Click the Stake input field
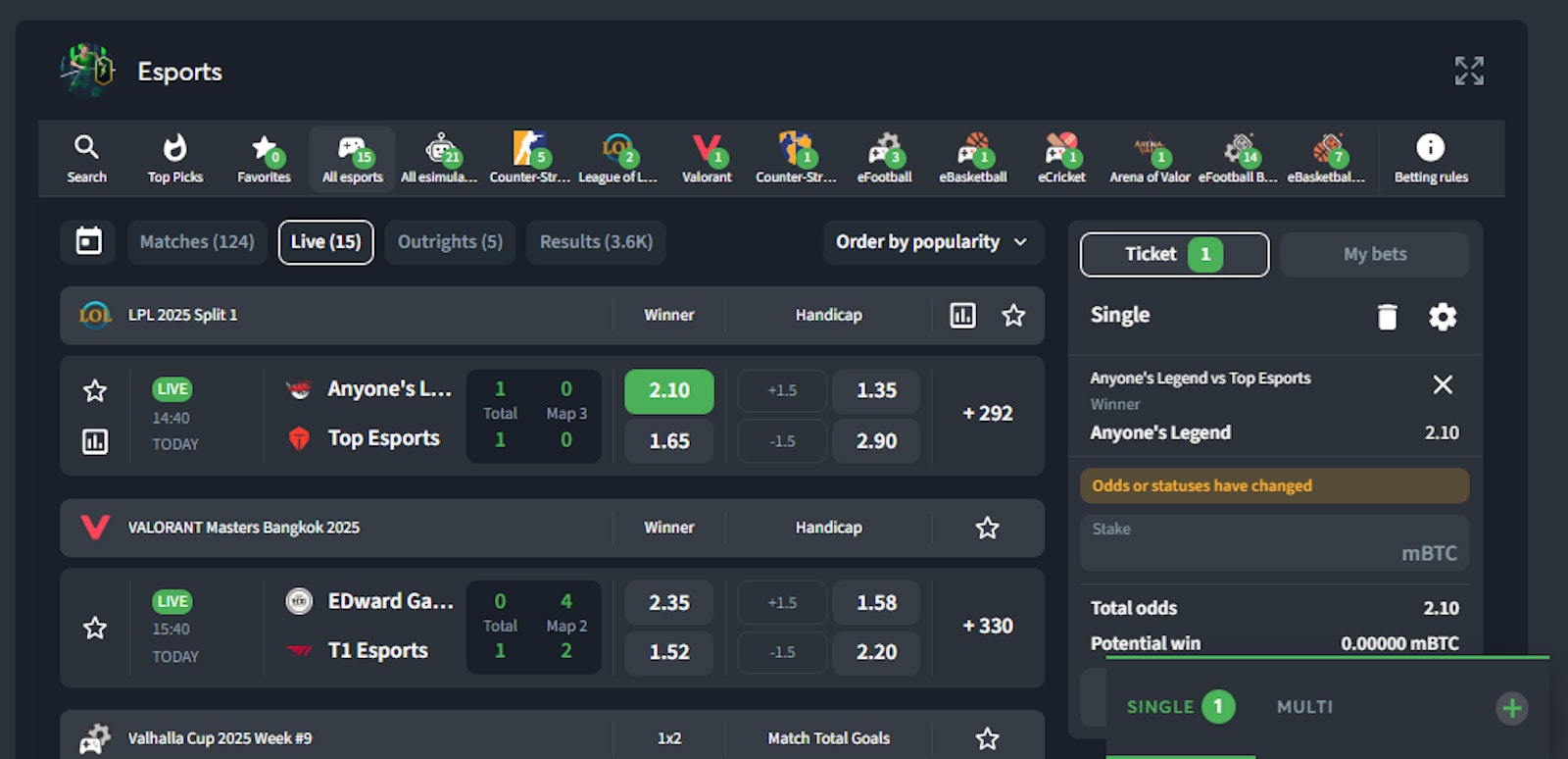This screenshot has height=759, width=1568. pyautogui.click(x=1274, y=543)
